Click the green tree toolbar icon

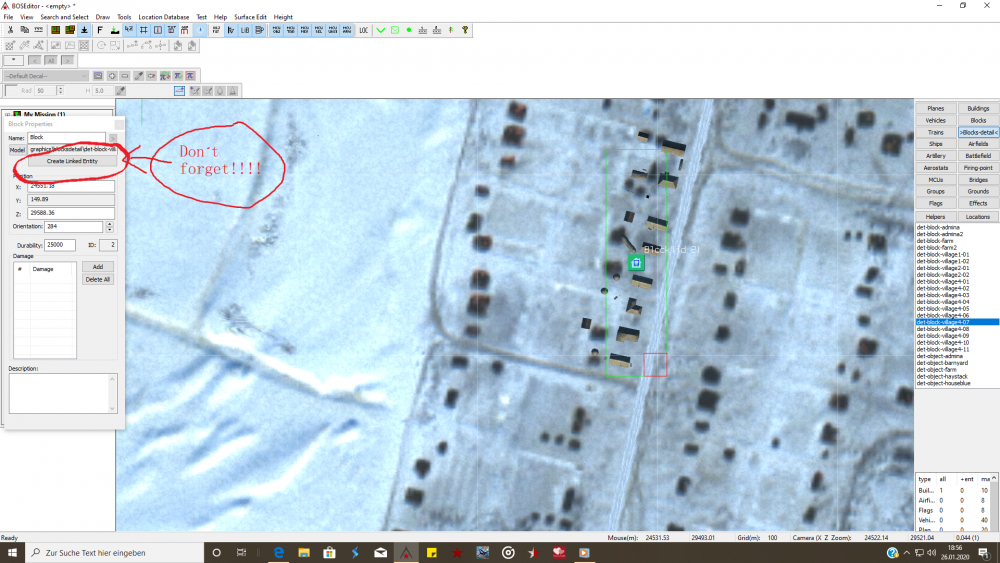(450, 30)
